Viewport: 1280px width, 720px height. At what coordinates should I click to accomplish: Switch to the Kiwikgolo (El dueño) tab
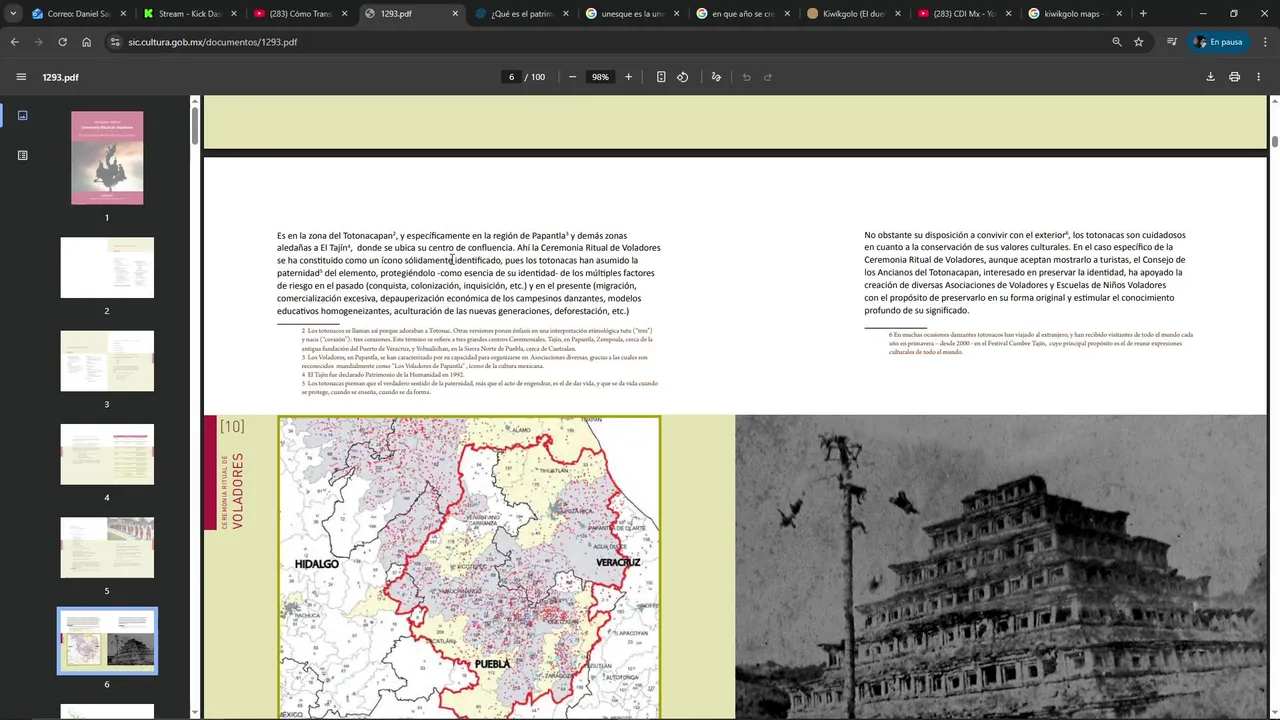pos(854,14)
